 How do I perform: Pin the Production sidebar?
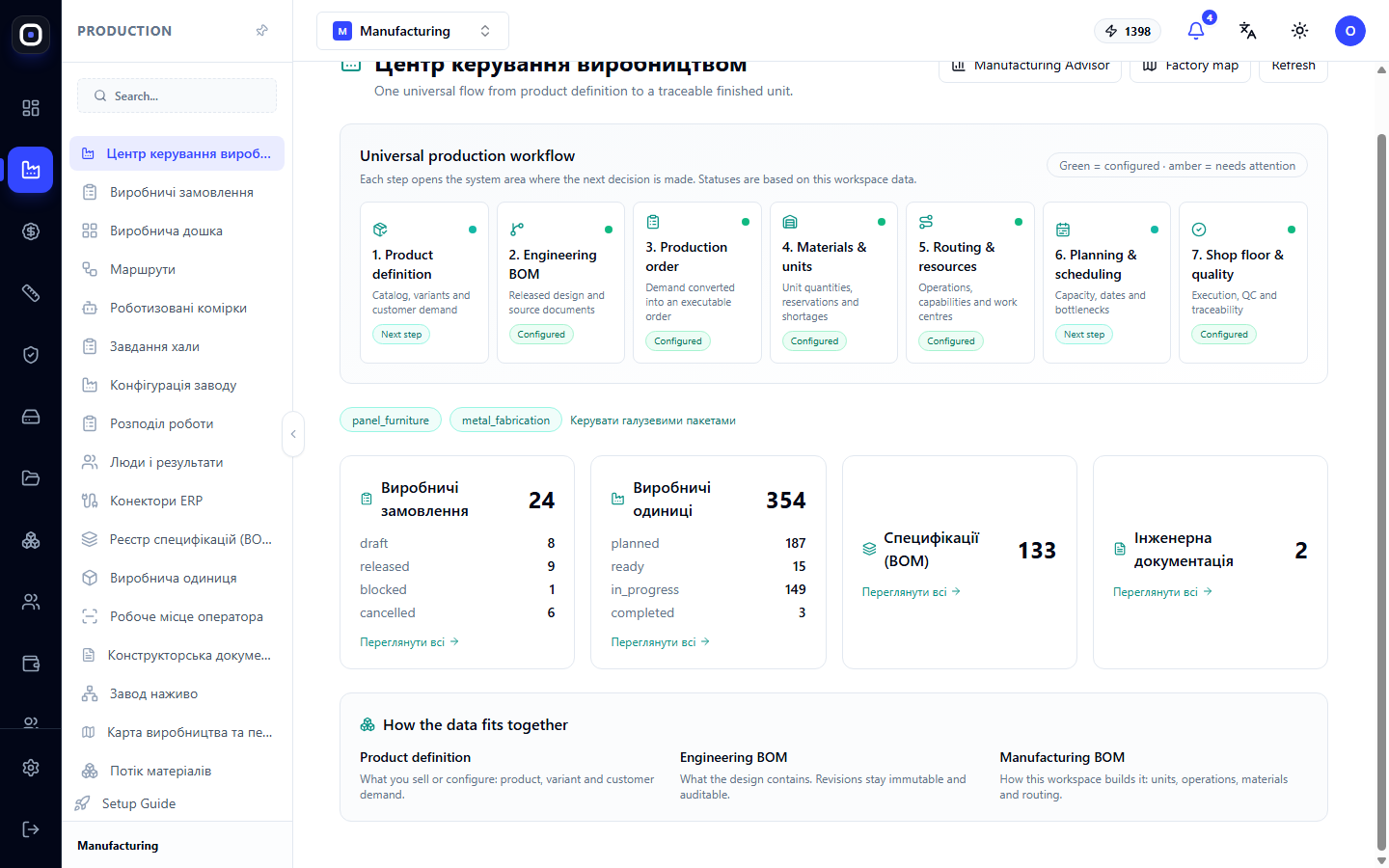pyautogui.click(x=261, y=31)
